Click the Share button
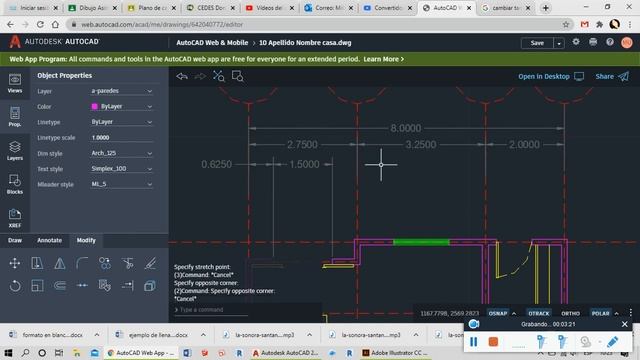The width and height of the screenshot is (640, 360). point(612,76)
